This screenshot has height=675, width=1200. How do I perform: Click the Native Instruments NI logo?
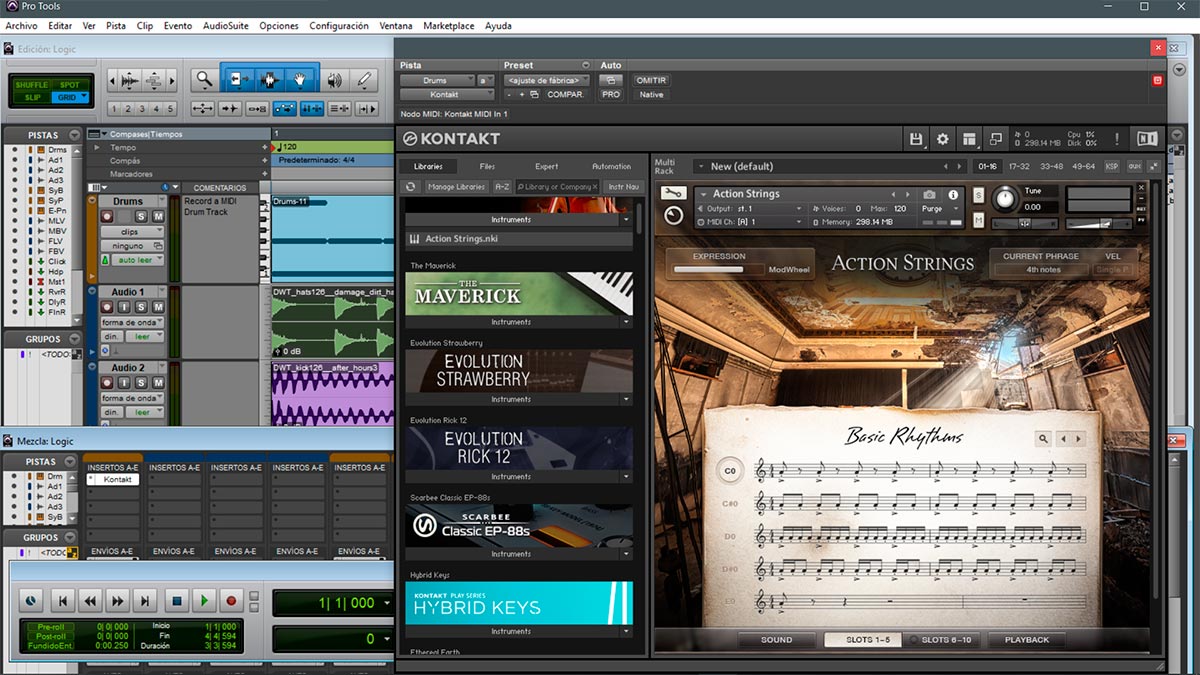(x=1148, y=139)
